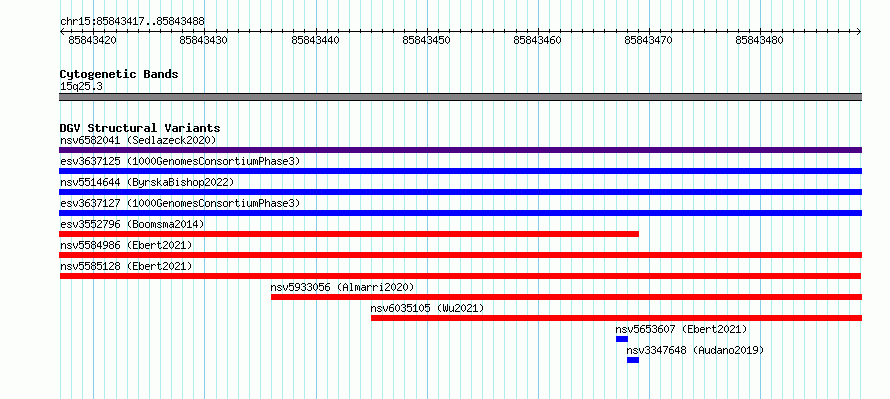The height and width of the screenshot is (399, 890).
Task: Click ruler position 85843450
Action: [x=426, y=40]
